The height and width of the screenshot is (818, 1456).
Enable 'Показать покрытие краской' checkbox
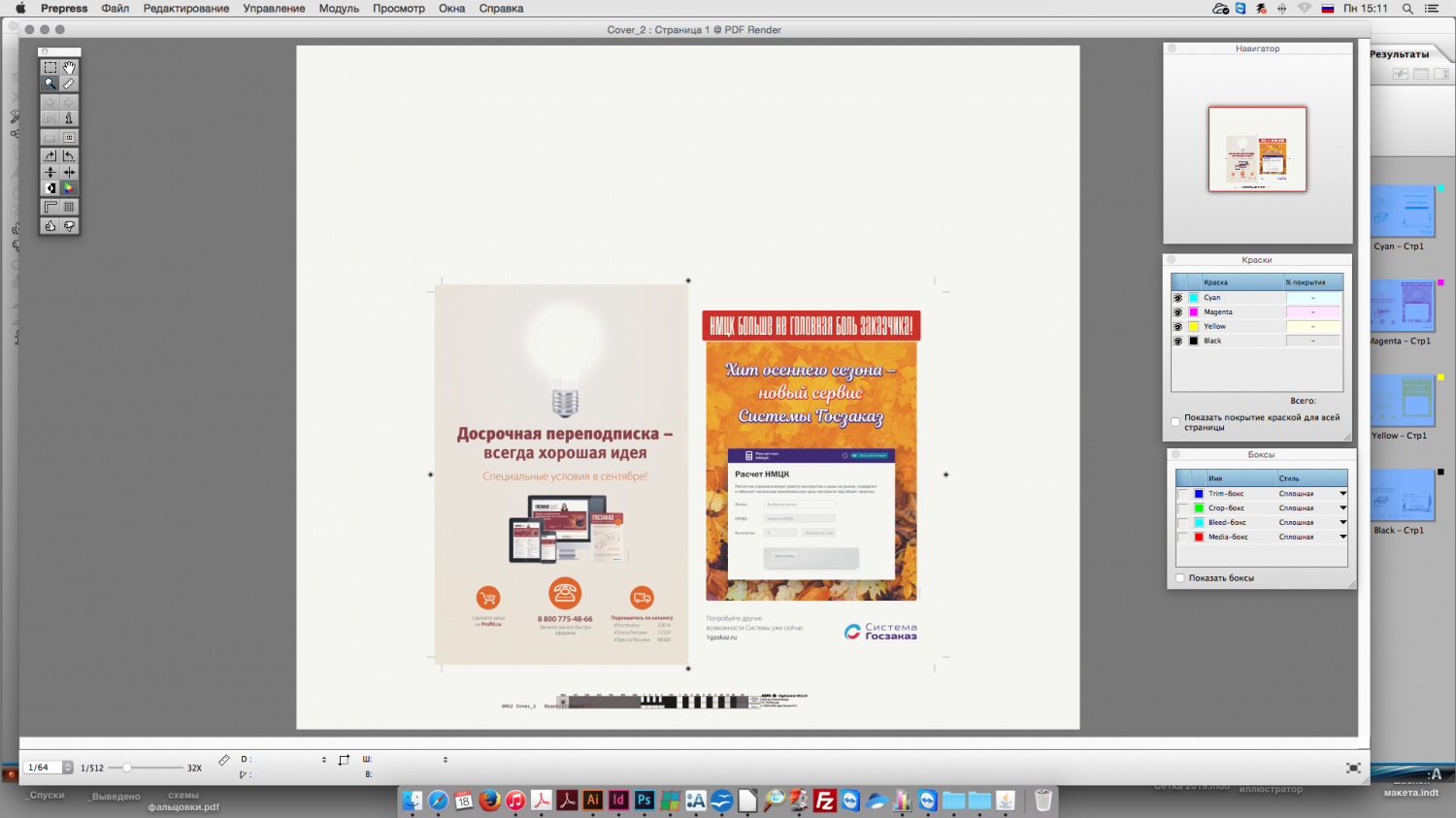(1175, 422)
